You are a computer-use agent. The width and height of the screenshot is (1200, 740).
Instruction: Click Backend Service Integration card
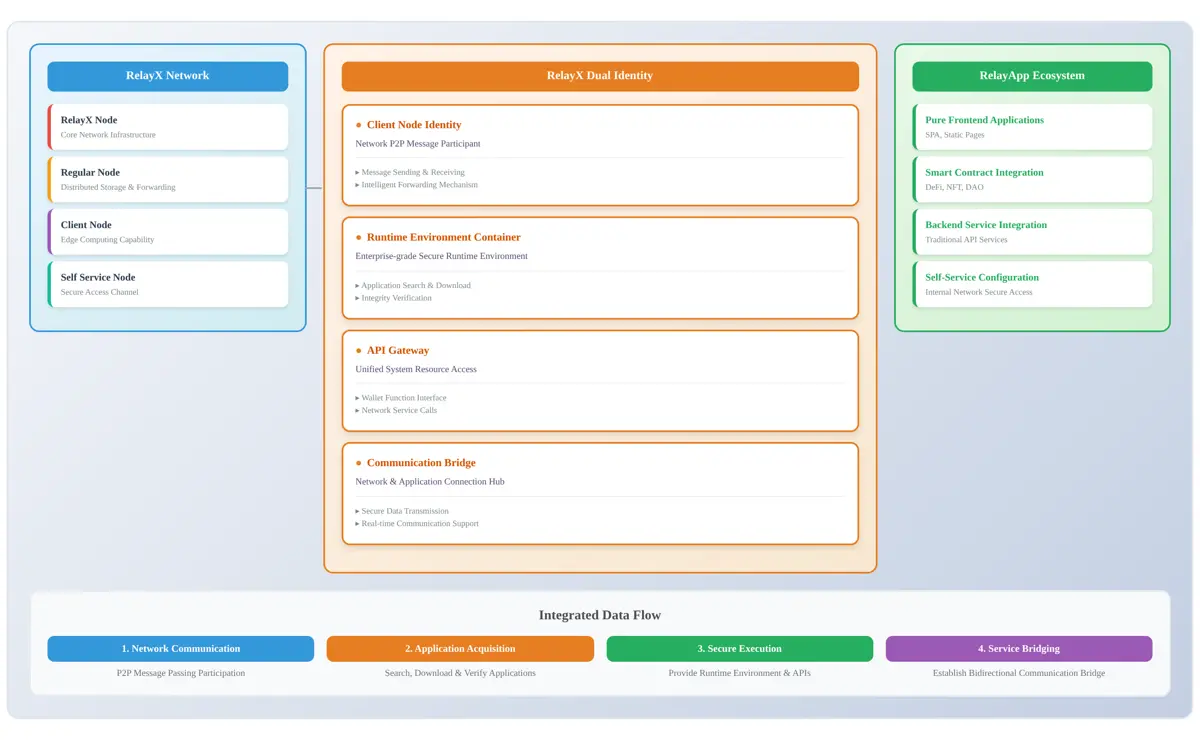coord(1031,232)
